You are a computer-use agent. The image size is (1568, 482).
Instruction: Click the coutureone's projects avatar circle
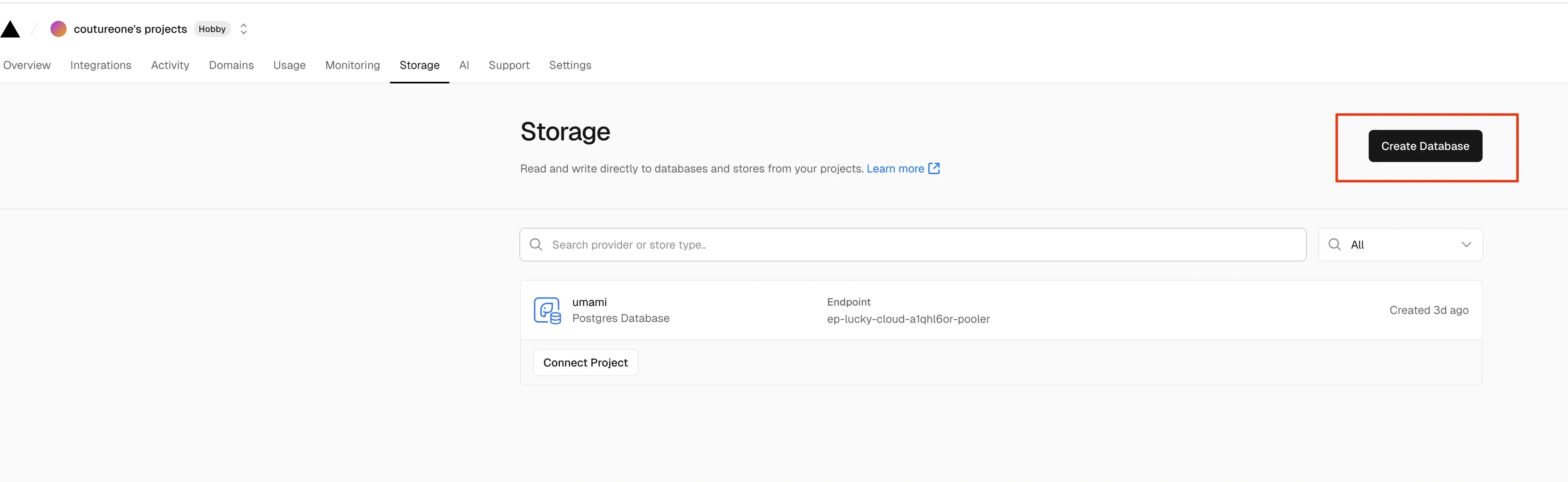[59, 28]
